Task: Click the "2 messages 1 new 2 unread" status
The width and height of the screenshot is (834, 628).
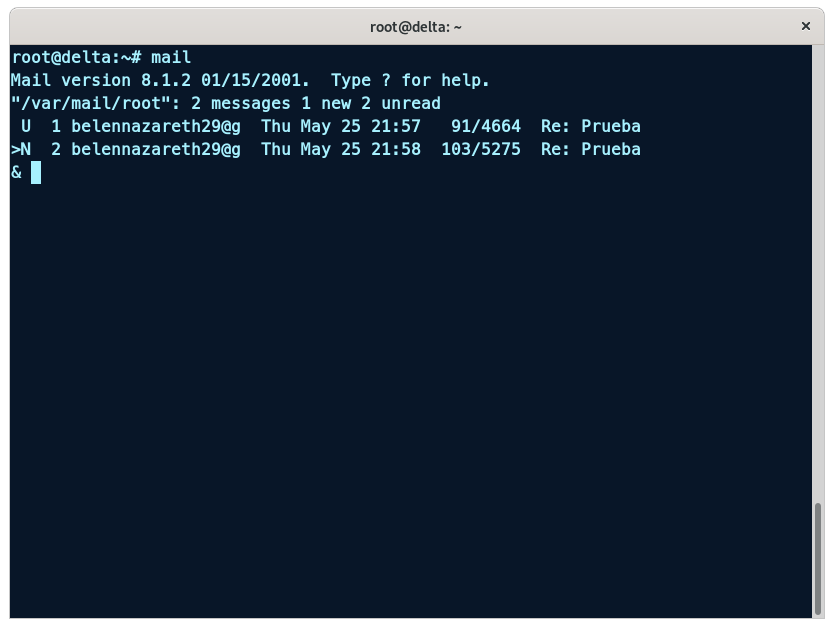Action: (x=316, y=103)
